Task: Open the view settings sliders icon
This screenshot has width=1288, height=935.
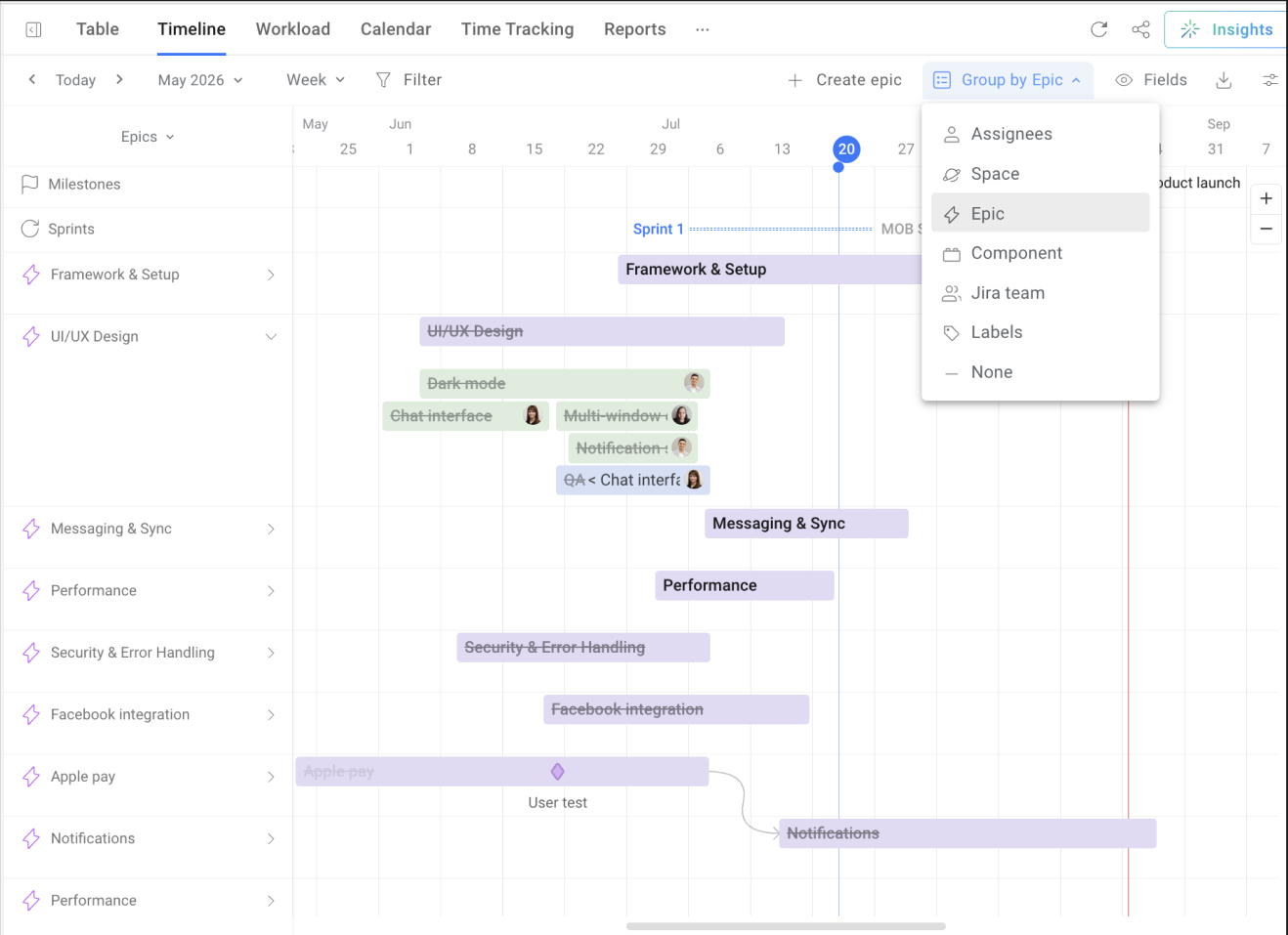Action: point(1270,80)
